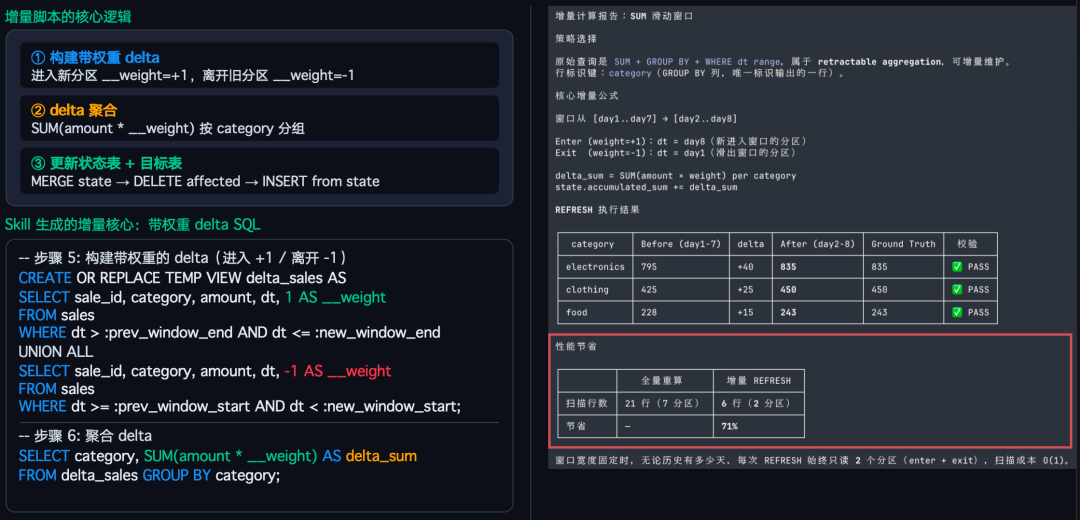Image resolution: width=1080 pixels, height=520 pixels.
Task: Click the line "进入新分区 __weight=+1，离开旧分区 __weight=-1"
Action: [x=193, y=75]
